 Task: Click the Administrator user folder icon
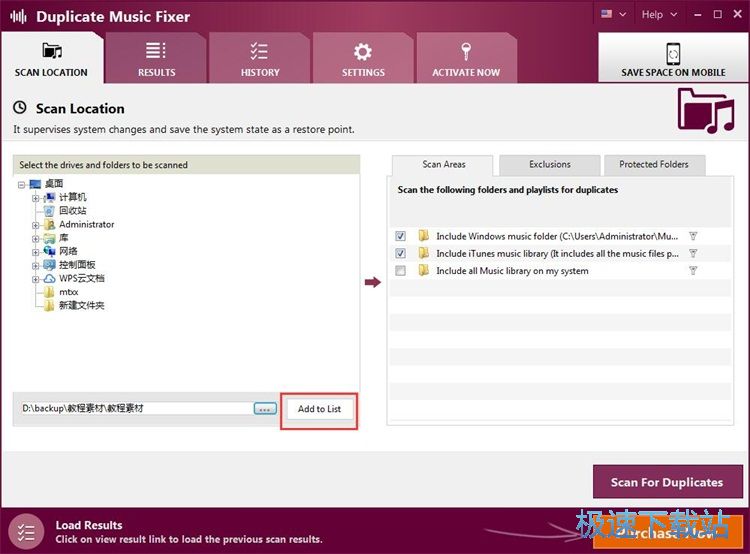(49, 224)
